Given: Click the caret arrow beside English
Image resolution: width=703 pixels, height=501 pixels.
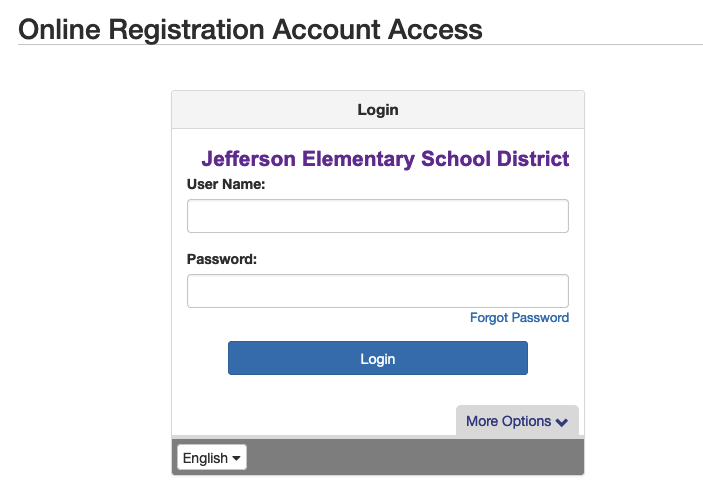Looking at the screenshot, I should pos(237,458).
